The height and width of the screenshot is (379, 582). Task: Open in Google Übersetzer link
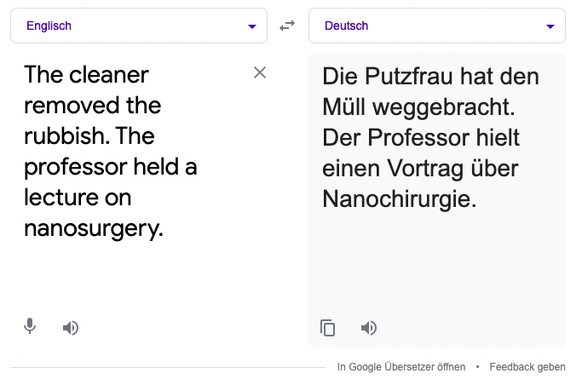pos(401,367)
